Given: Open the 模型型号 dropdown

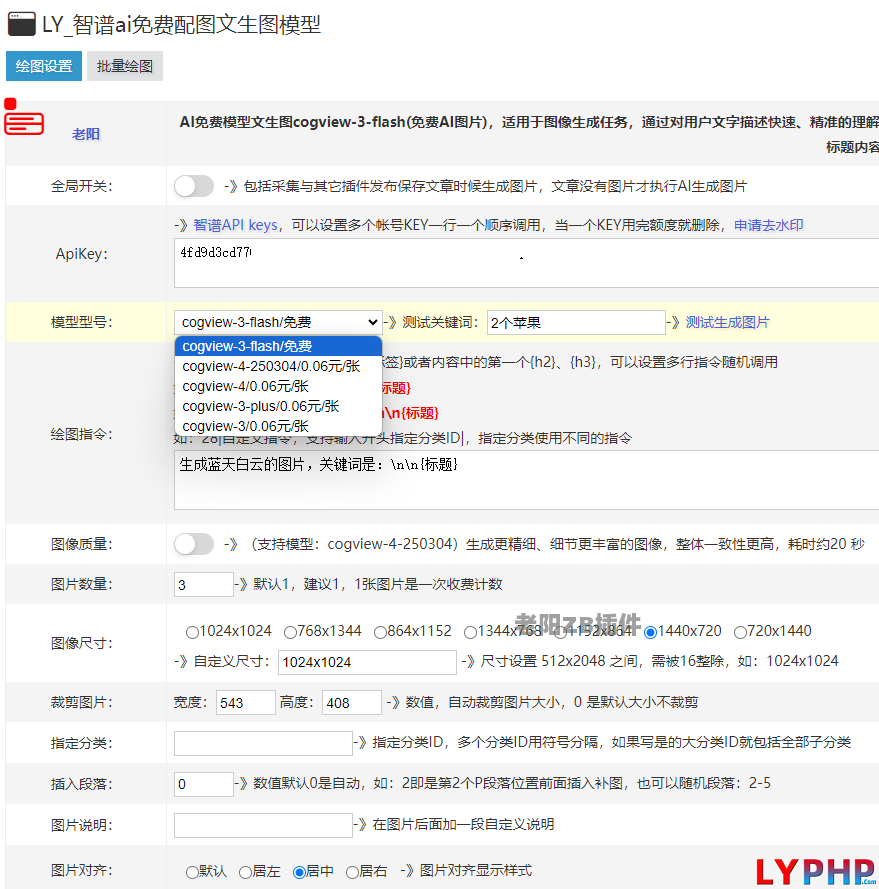Looking at the screenshot, I should [278, 322].
